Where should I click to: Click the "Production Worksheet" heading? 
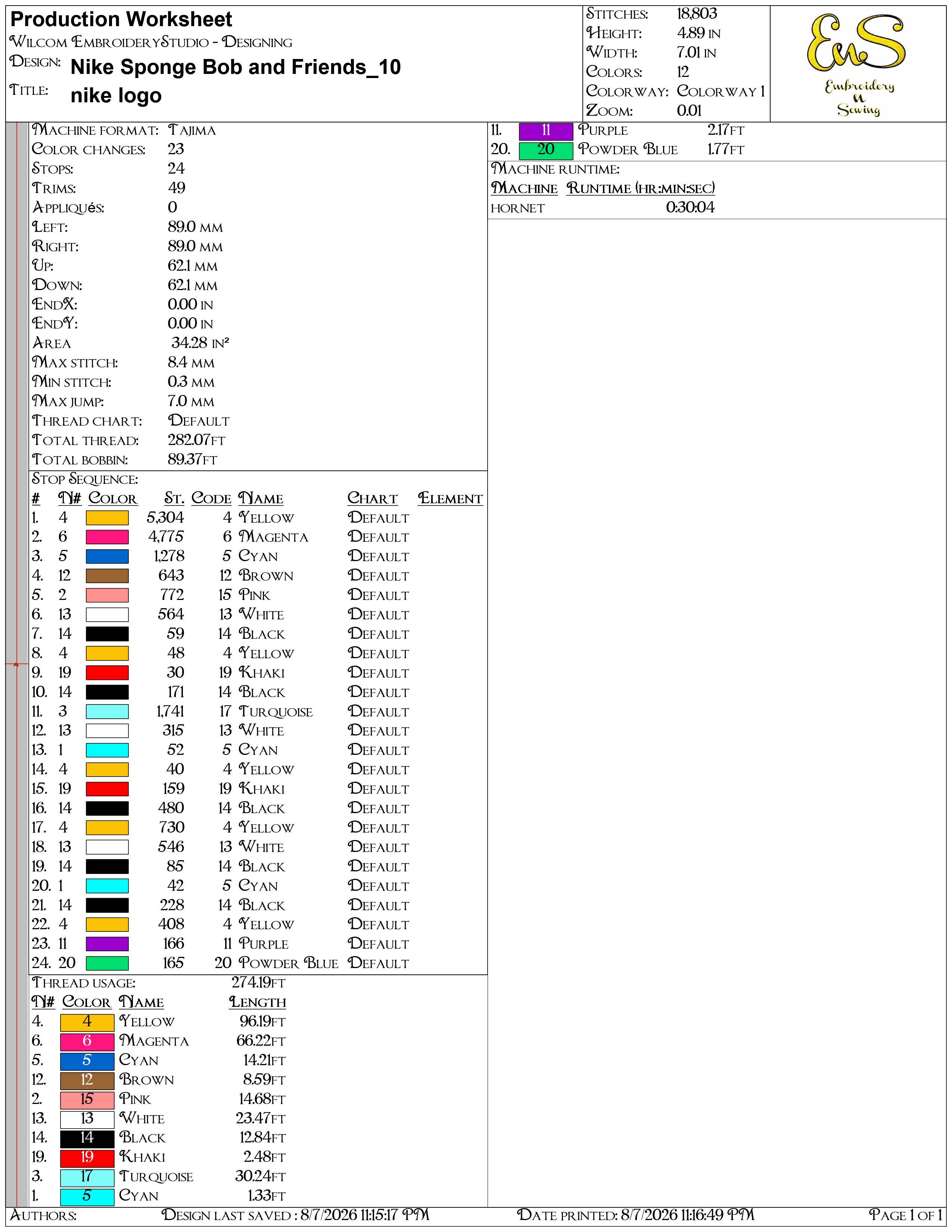pos(121,20)
